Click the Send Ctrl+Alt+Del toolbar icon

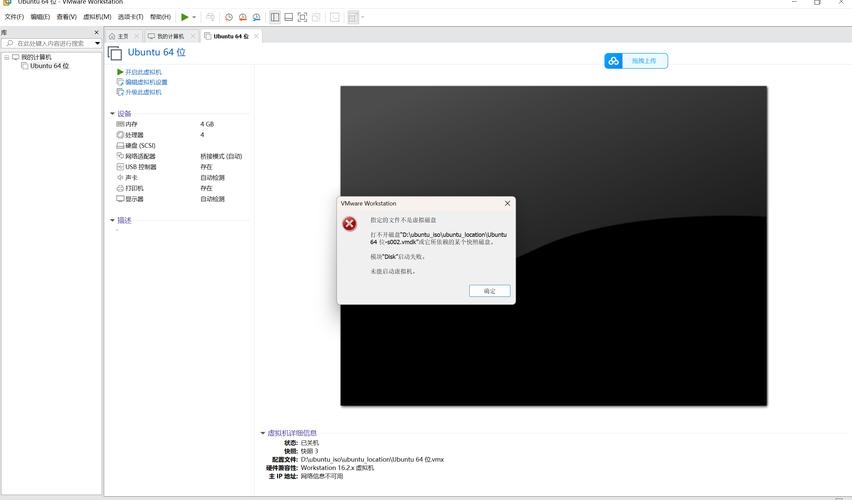(x=210, y=17)
